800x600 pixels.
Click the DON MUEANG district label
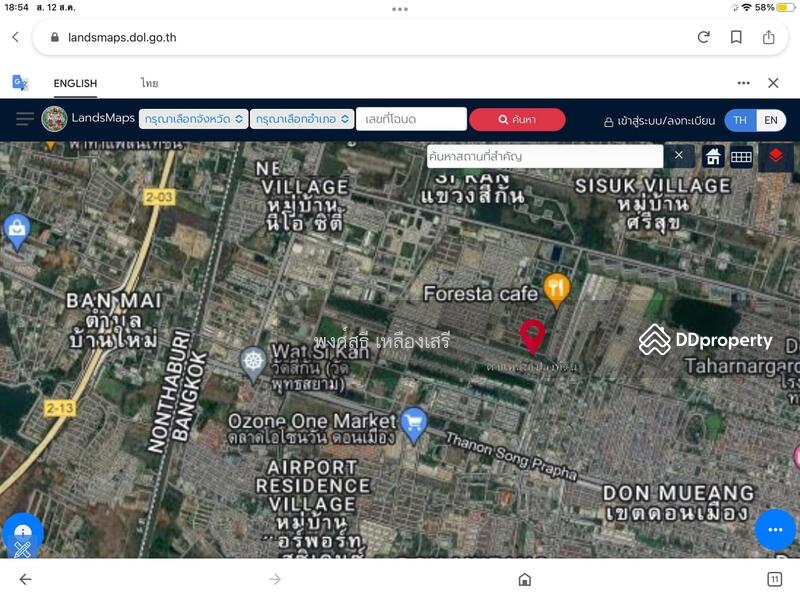[x=679, y=493]
